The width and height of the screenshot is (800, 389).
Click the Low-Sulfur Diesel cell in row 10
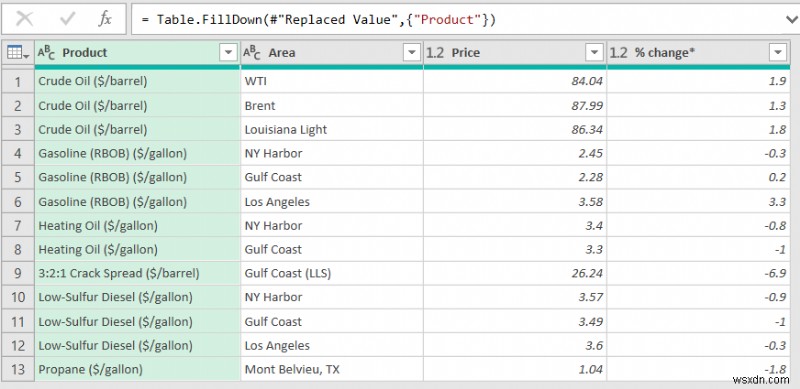(x=138, y=297)
